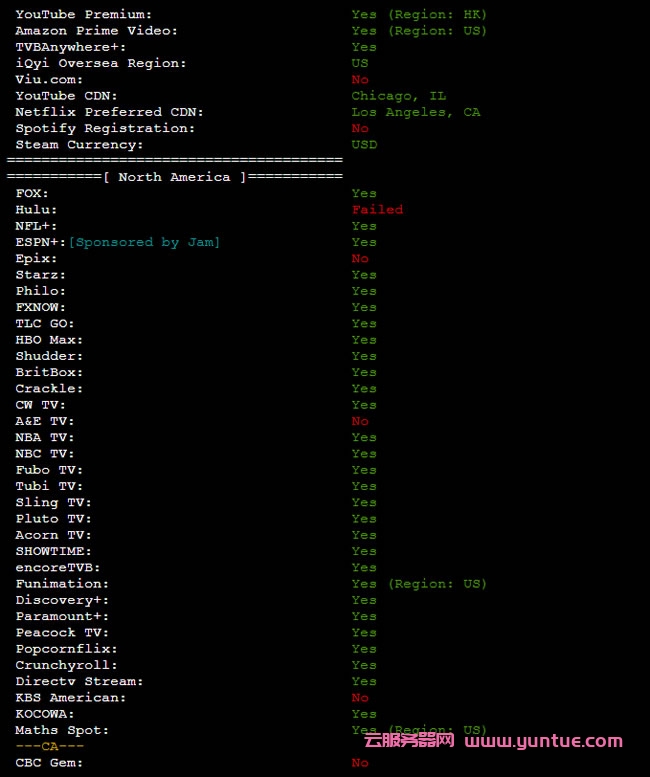Click the Chicago, IL CDN value
Image resolution: width=650 pixels, height=777 pixels.
398,96
